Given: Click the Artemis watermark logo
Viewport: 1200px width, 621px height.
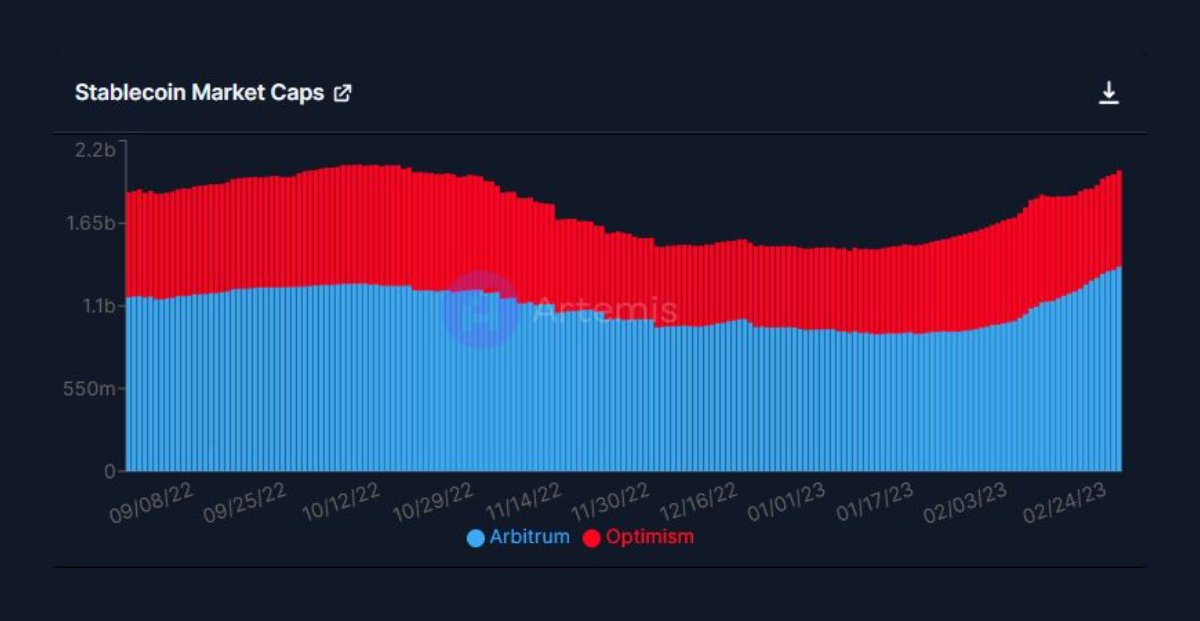Looking at the screenshot, I should coord(480,309).
